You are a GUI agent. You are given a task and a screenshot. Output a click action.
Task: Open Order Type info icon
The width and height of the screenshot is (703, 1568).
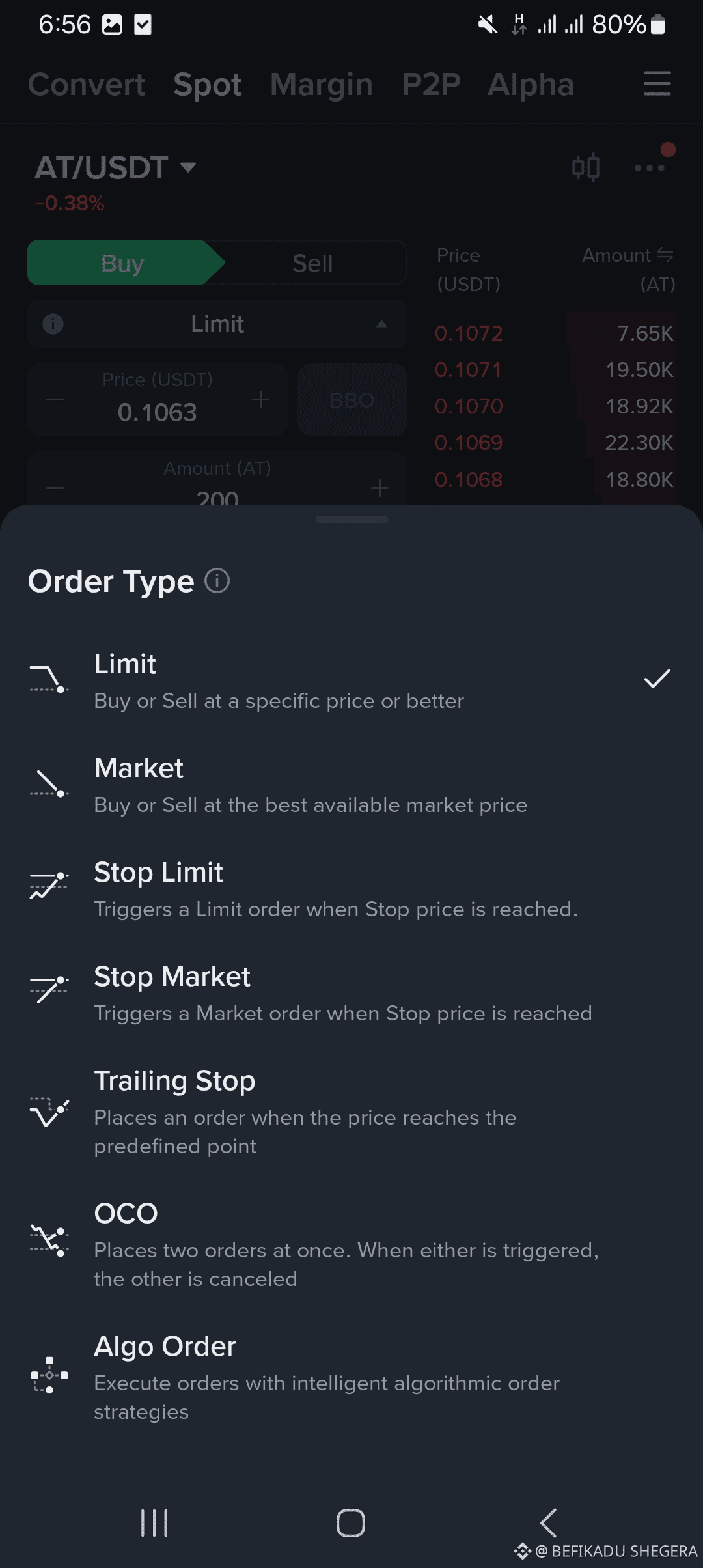217,580
